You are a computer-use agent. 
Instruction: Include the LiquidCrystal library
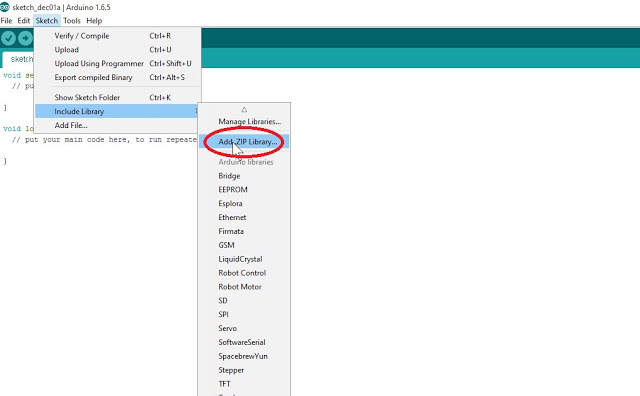(244, 259)
